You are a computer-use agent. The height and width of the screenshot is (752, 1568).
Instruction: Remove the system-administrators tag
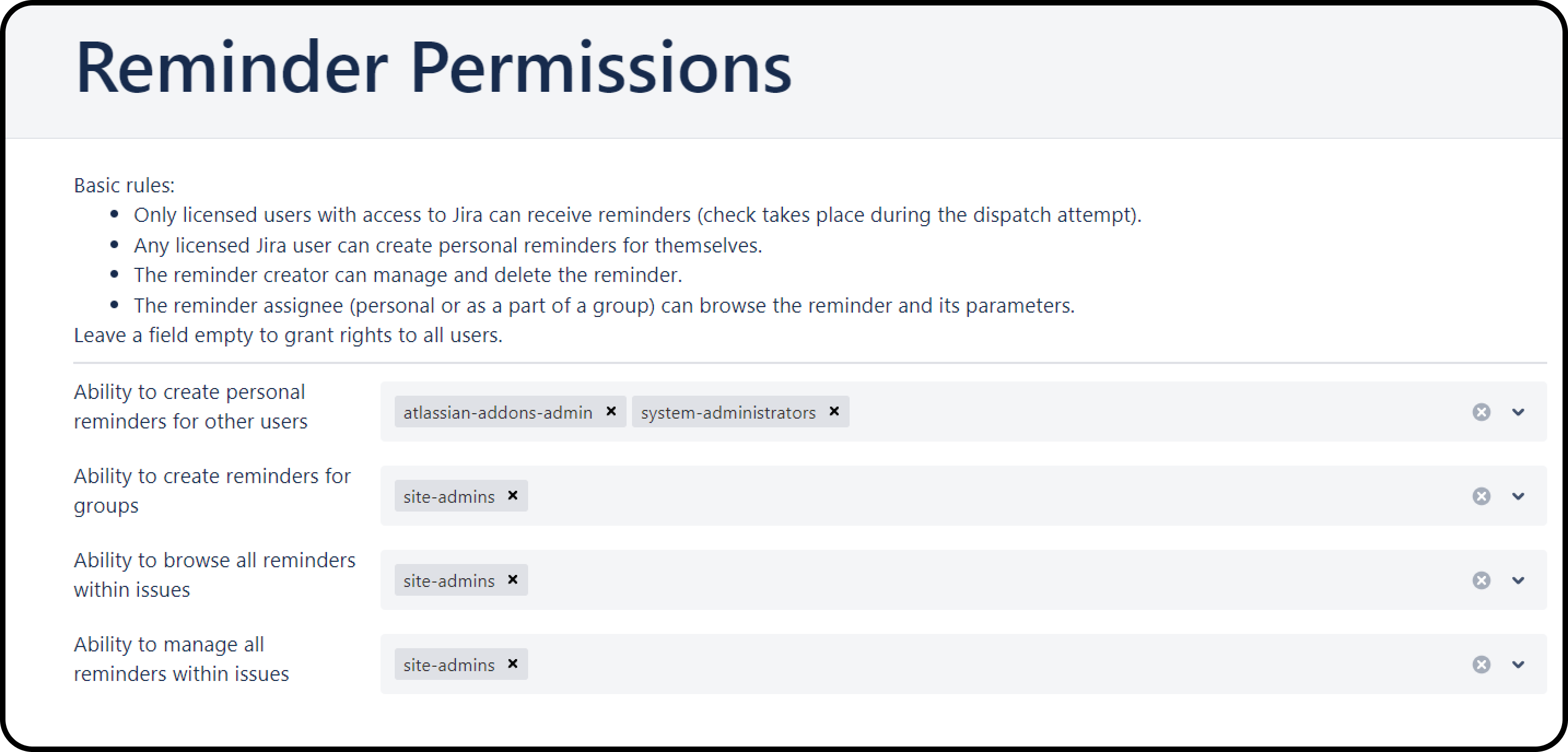[x=834, y=412]
